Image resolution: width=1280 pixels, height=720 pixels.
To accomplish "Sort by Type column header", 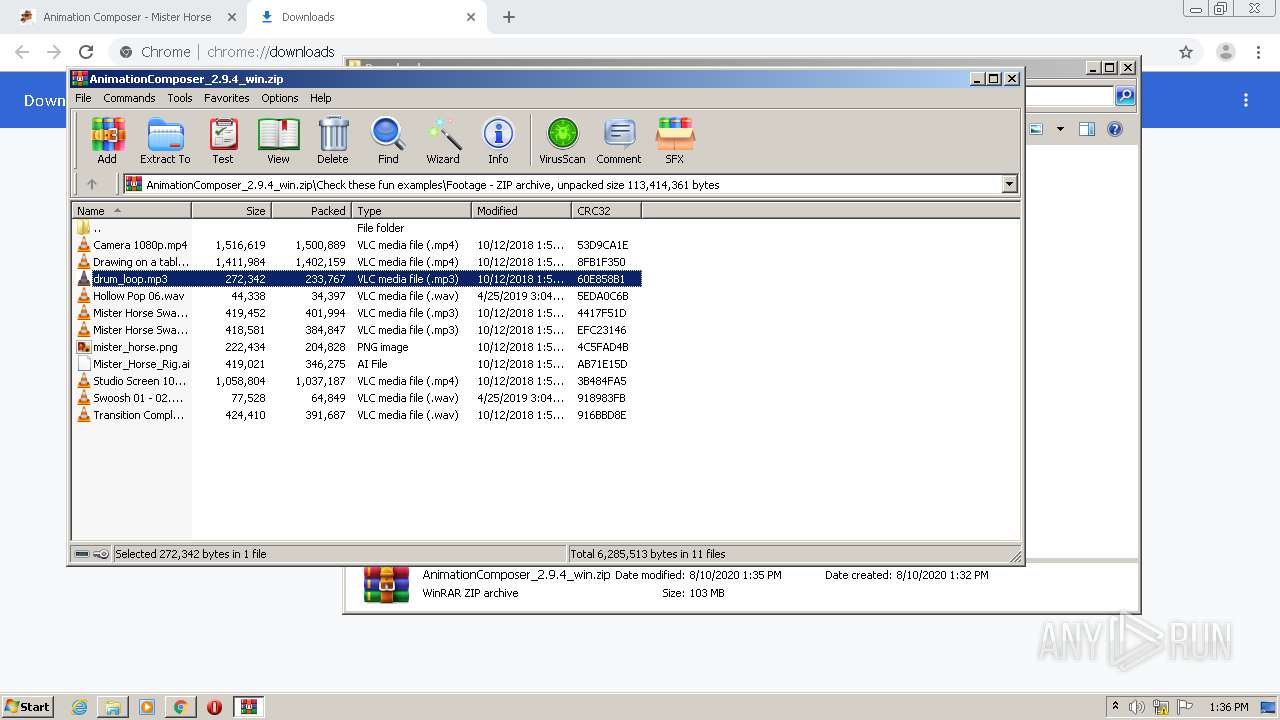I will pyautogui.click(x=411, y=211).
